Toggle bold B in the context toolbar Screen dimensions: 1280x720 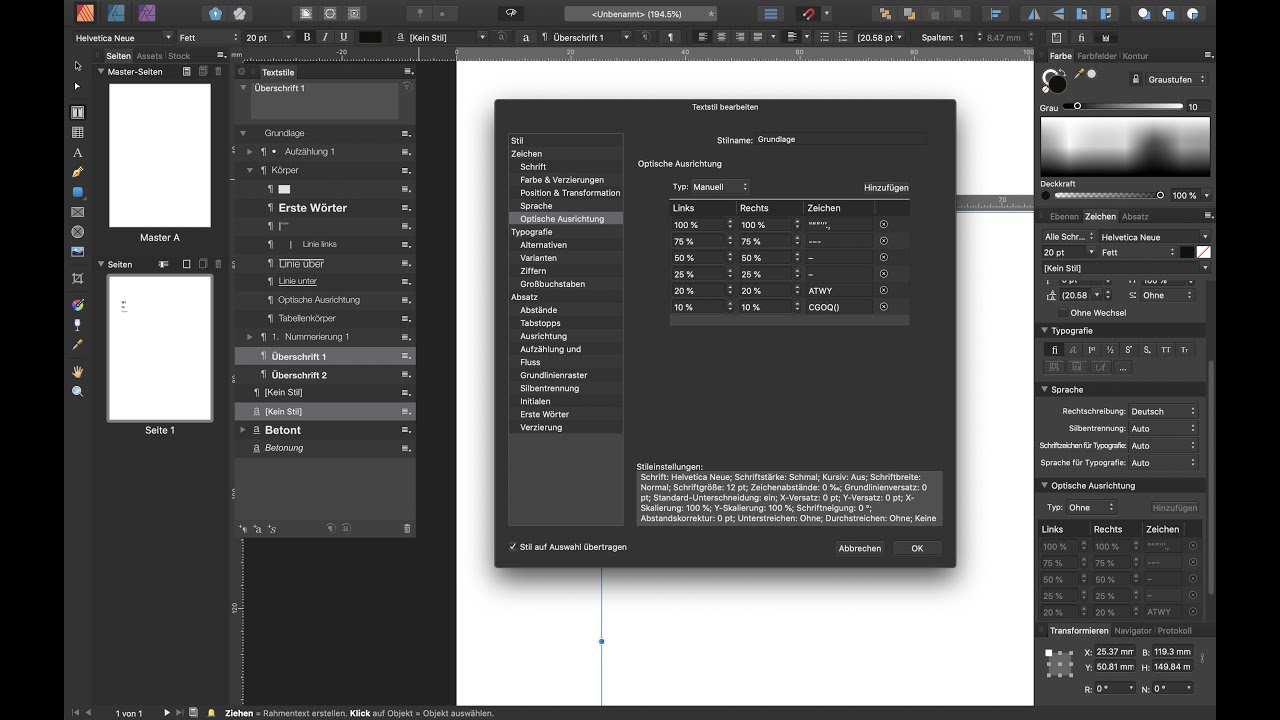tap(307, 37)
